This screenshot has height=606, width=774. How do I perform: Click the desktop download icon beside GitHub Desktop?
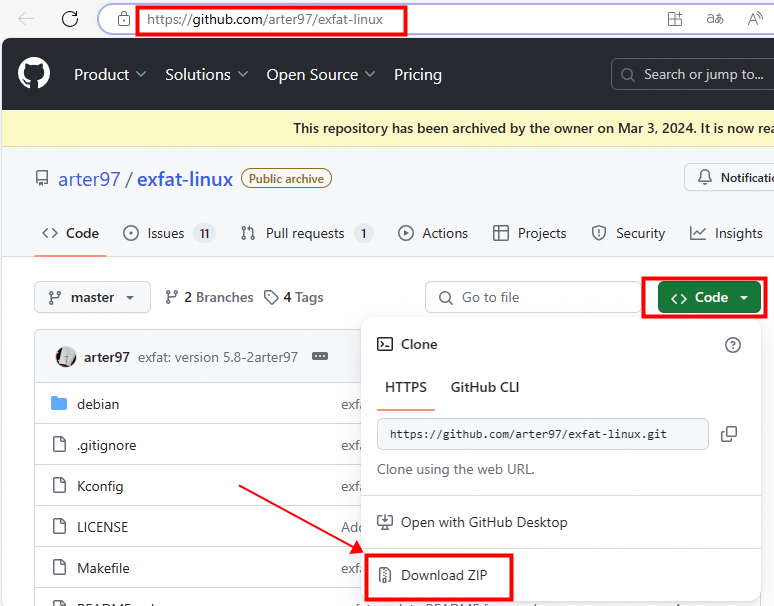click(x=385, y=522)
